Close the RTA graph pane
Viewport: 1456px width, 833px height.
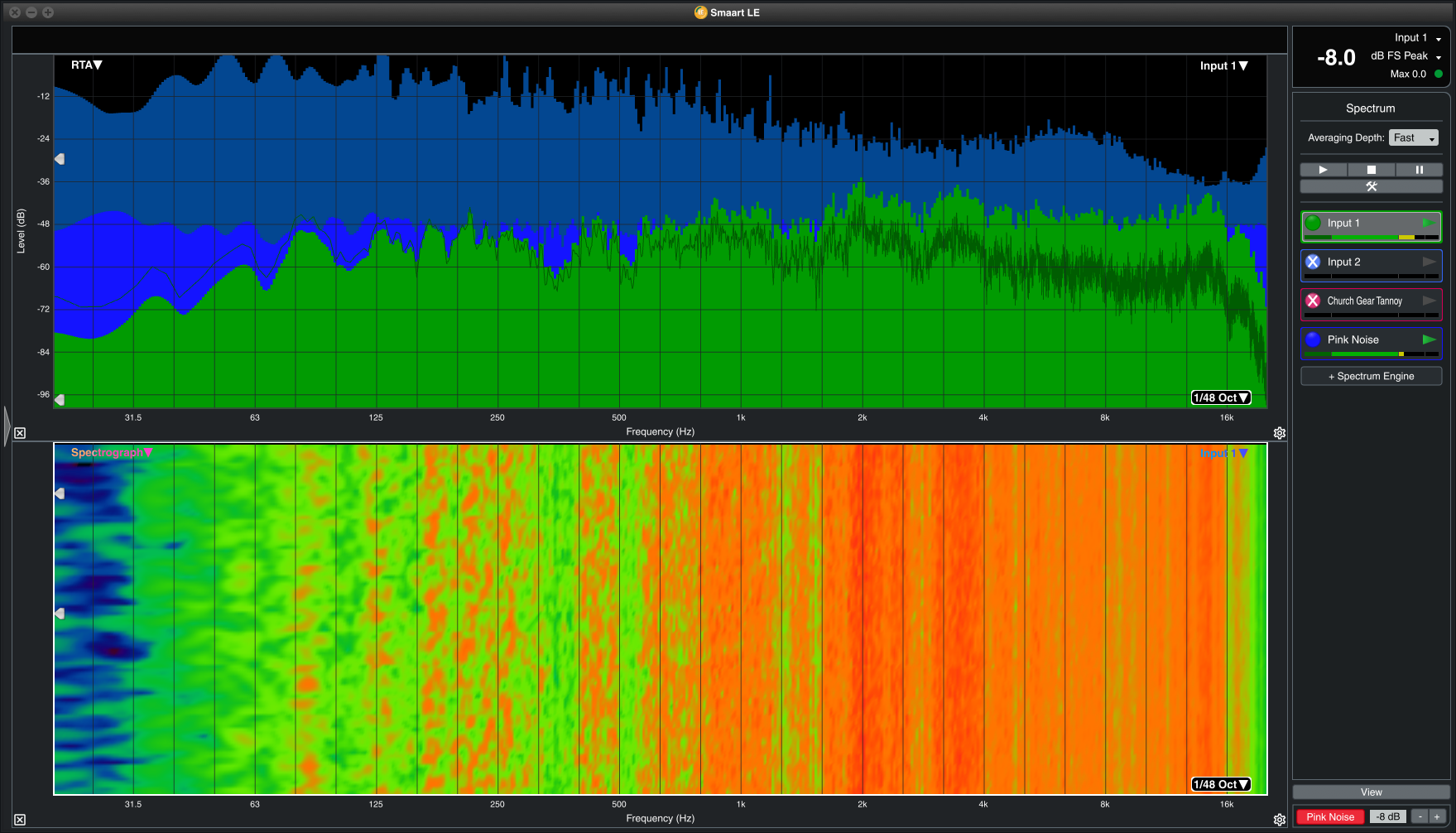(20, 433)
